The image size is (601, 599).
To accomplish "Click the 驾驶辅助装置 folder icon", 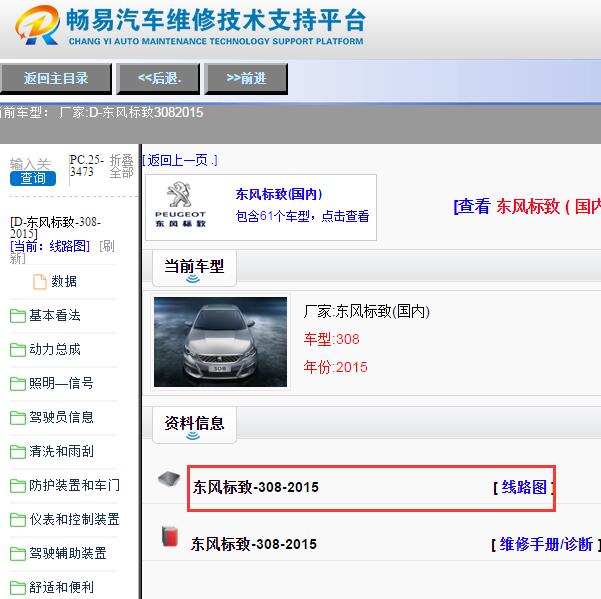I will click(18, 554).
